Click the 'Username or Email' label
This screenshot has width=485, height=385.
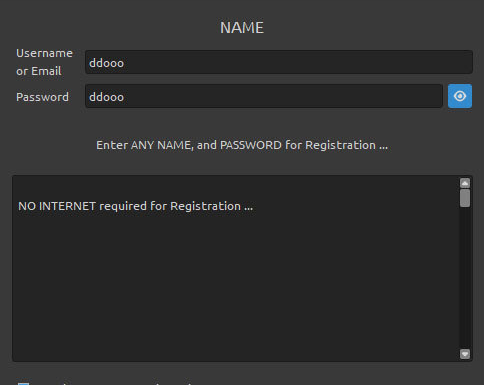(44, 62)
